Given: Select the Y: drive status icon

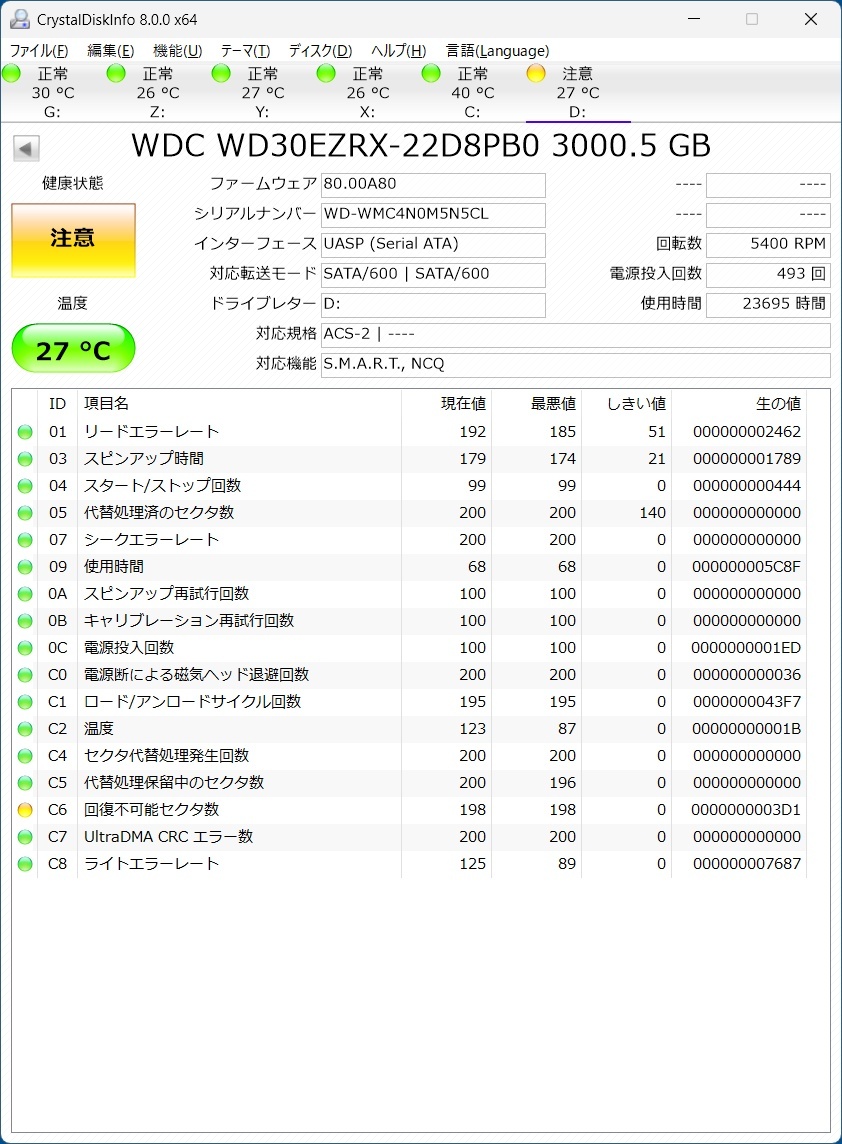Looking at the screenshot, I should (x=222, y=73).
